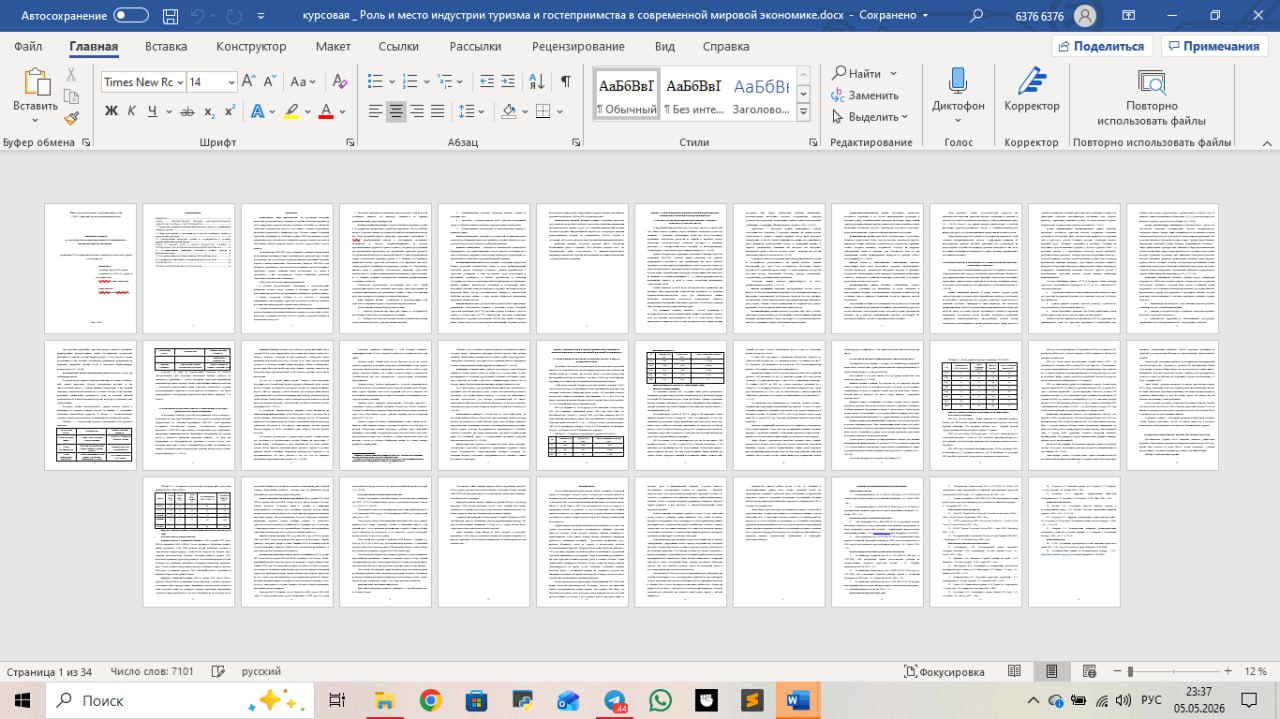Open the borders dropdown arrow
The height and width of the screenshot is (719, 1280).
pyautogui.click(x=559, y=111)
